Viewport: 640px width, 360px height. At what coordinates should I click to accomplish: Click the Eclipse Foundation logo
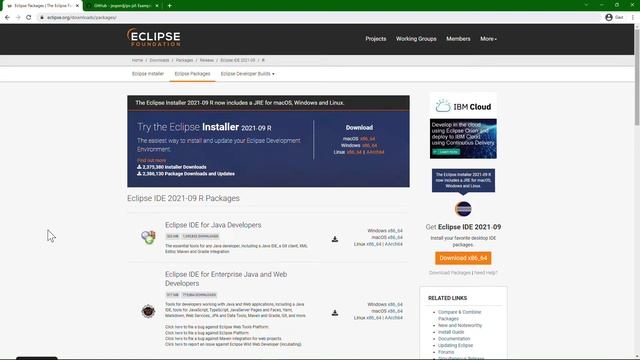coord(154,38)
